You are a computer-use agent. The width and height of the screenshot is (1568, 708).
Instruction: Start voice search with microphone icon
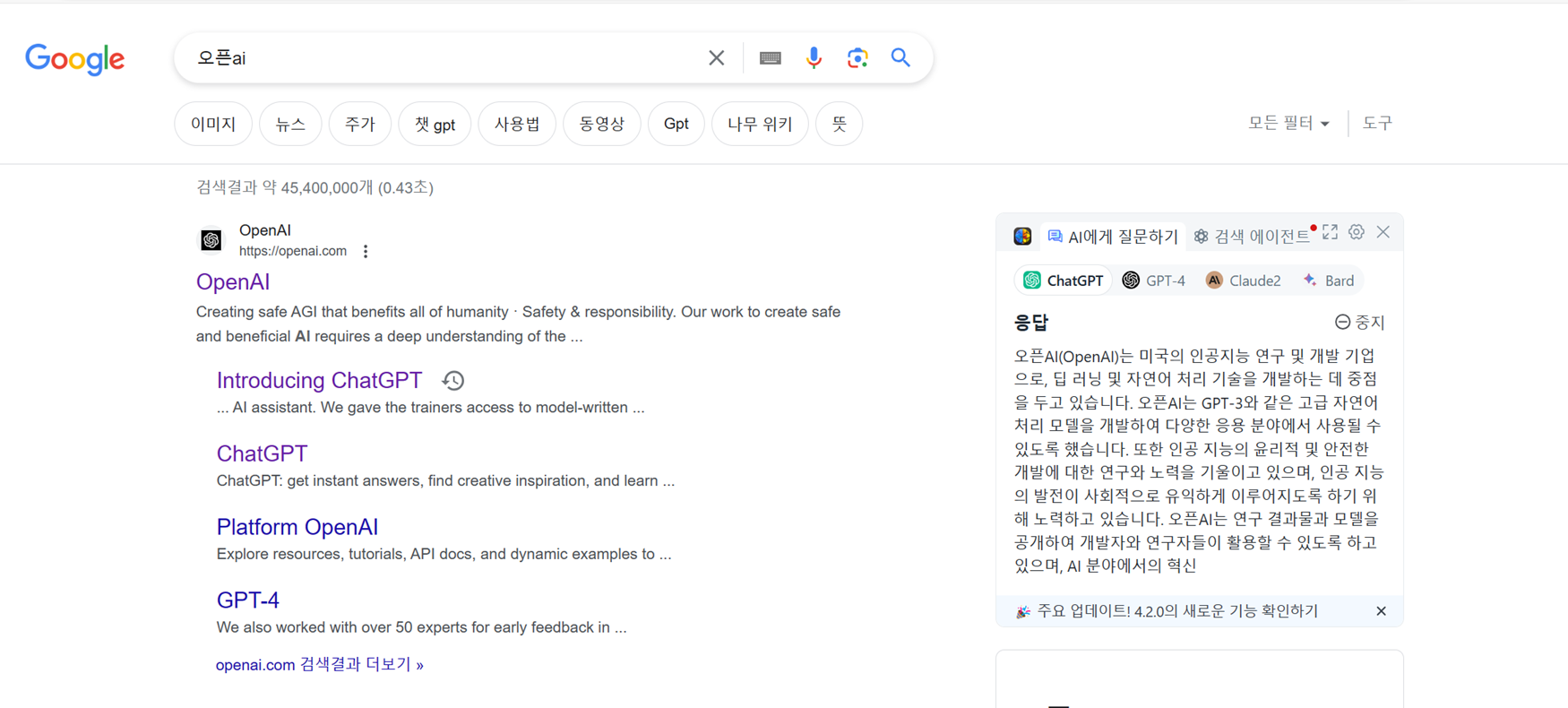point(814,58)
